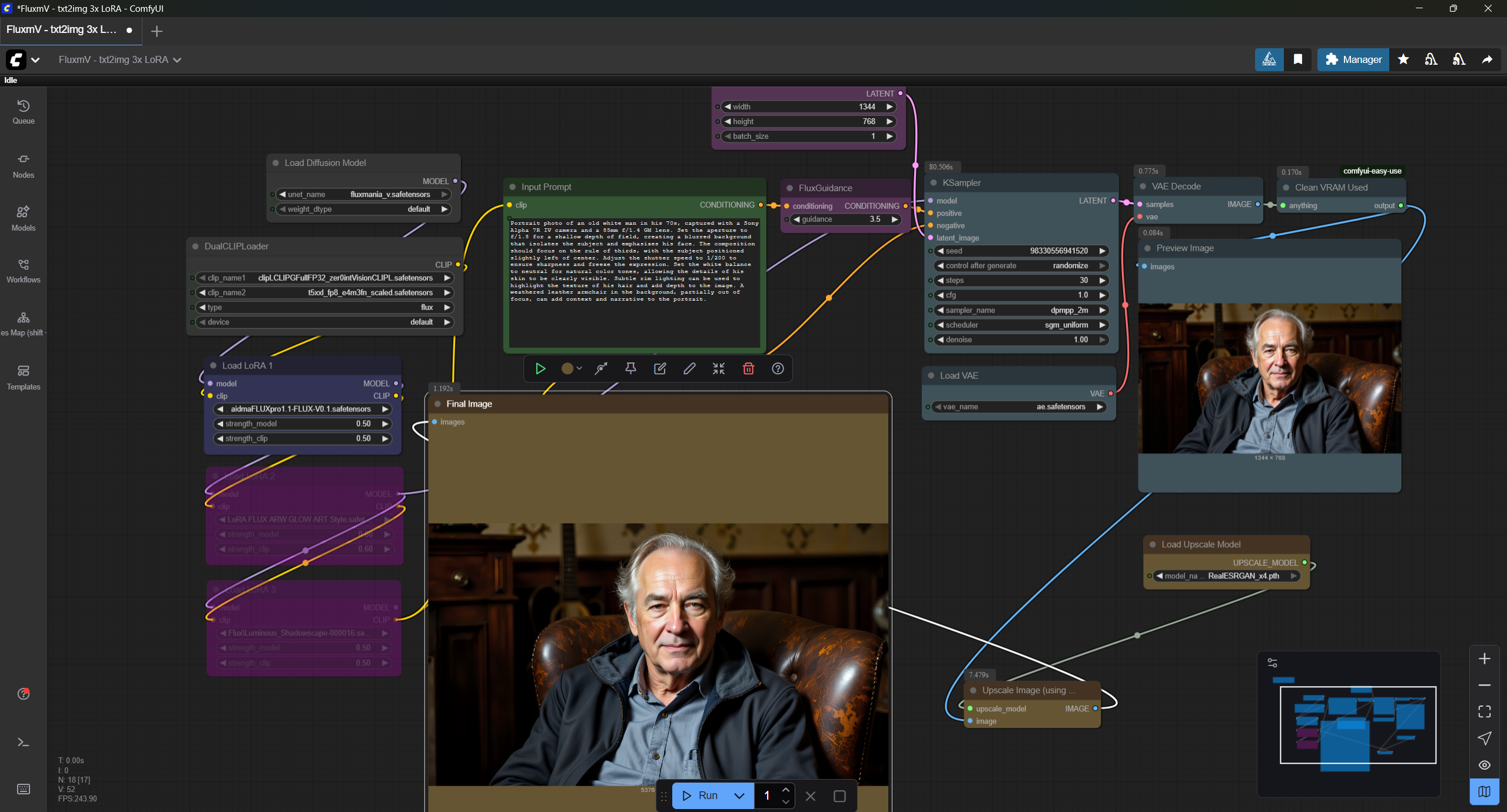Screen dimensions: 1507x812
Task: Open the Run button dropdown arrow
Action: click(x=739, y=796)
